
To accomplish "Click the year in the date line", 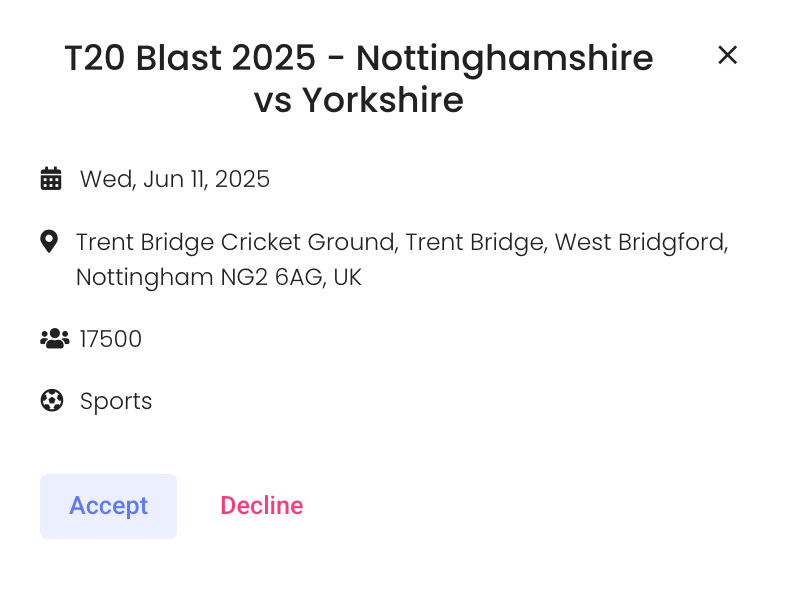I will coord(242,179).
